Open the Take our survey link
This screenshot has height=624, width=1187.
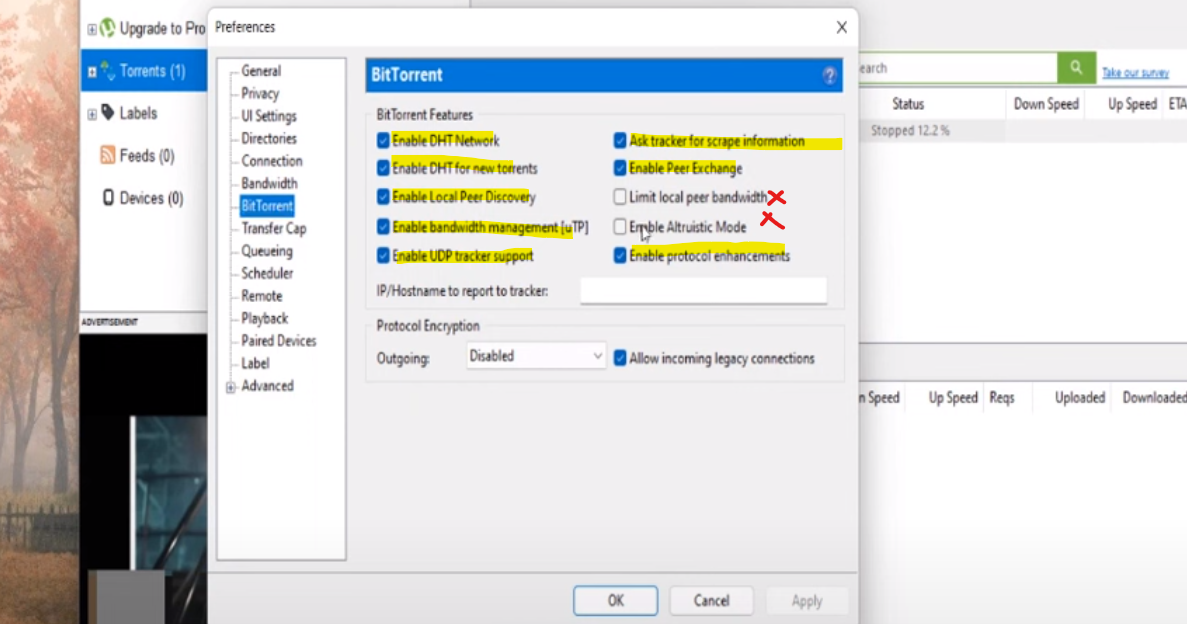(1135, 73)
